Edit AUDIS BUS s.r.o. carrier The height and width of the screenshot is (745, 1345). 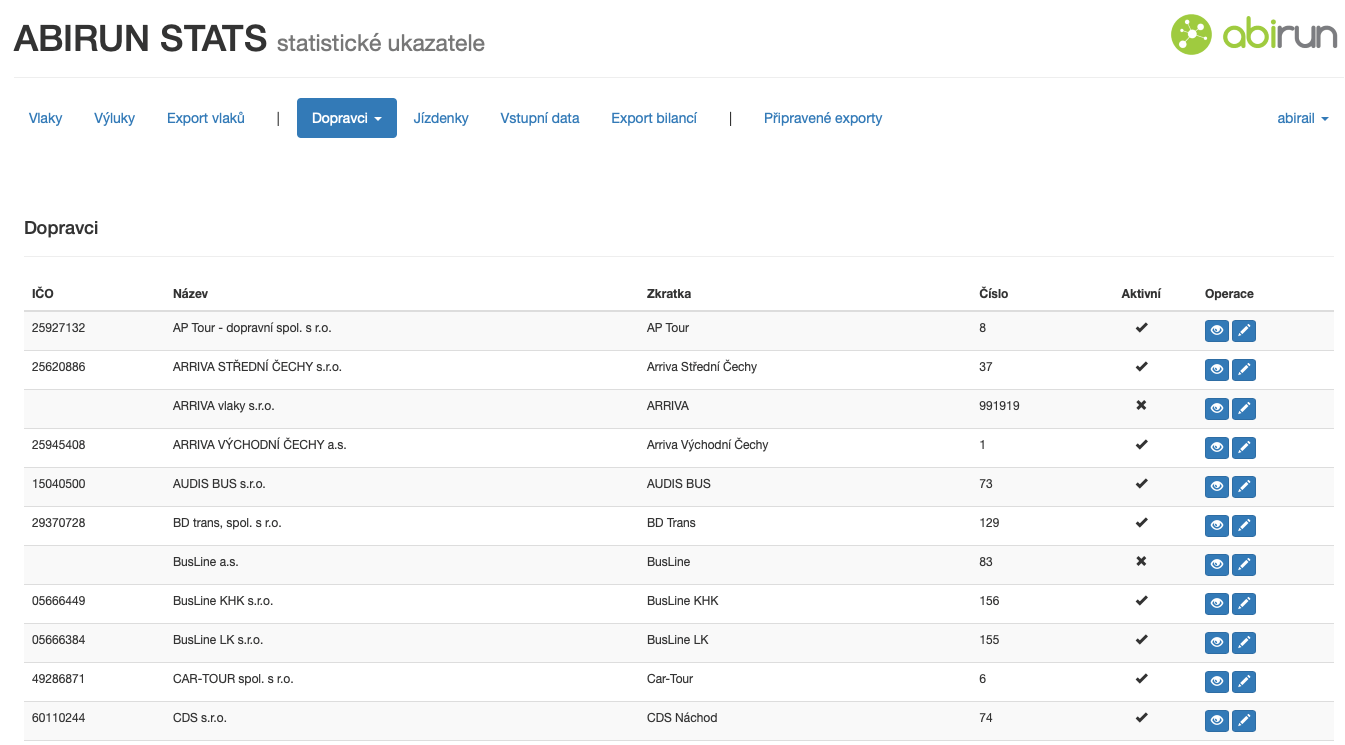(1244, 487)
